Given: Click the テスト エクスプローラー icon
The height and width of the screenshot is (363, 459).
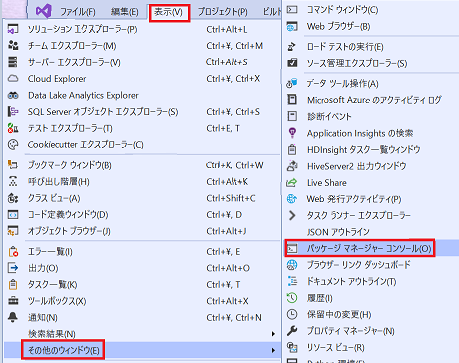Looking at the screenshot, I should pos(13,128).
